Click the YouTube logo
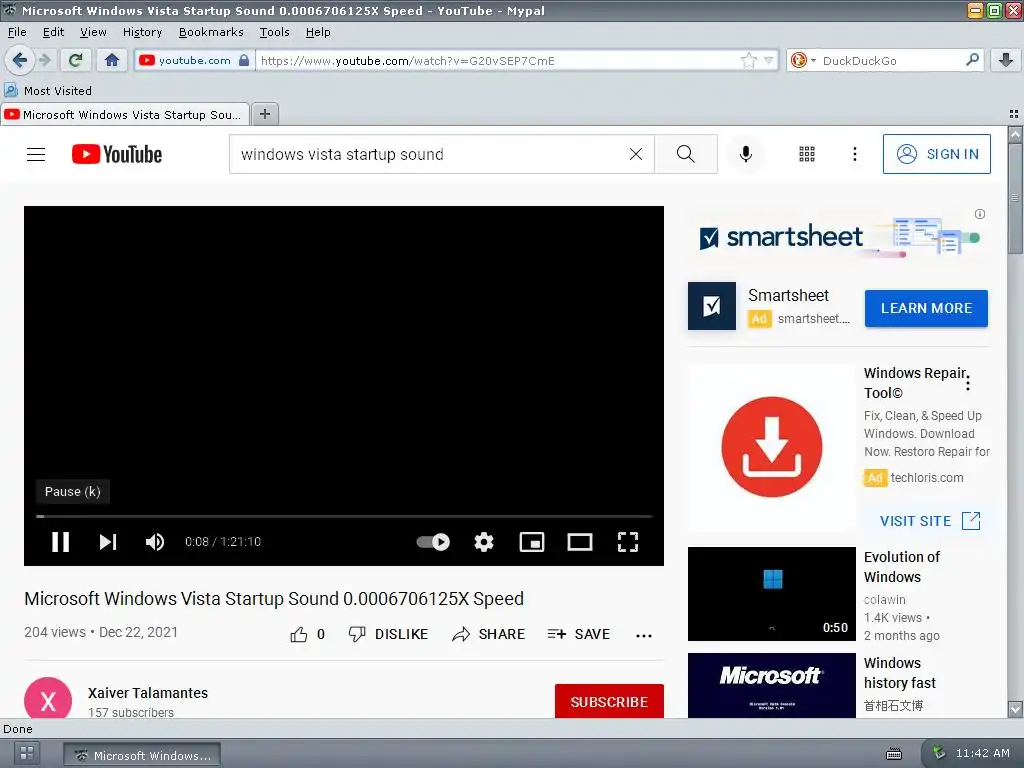The height and width of the screenshot is (768, 1024). (x=116, y=154)
